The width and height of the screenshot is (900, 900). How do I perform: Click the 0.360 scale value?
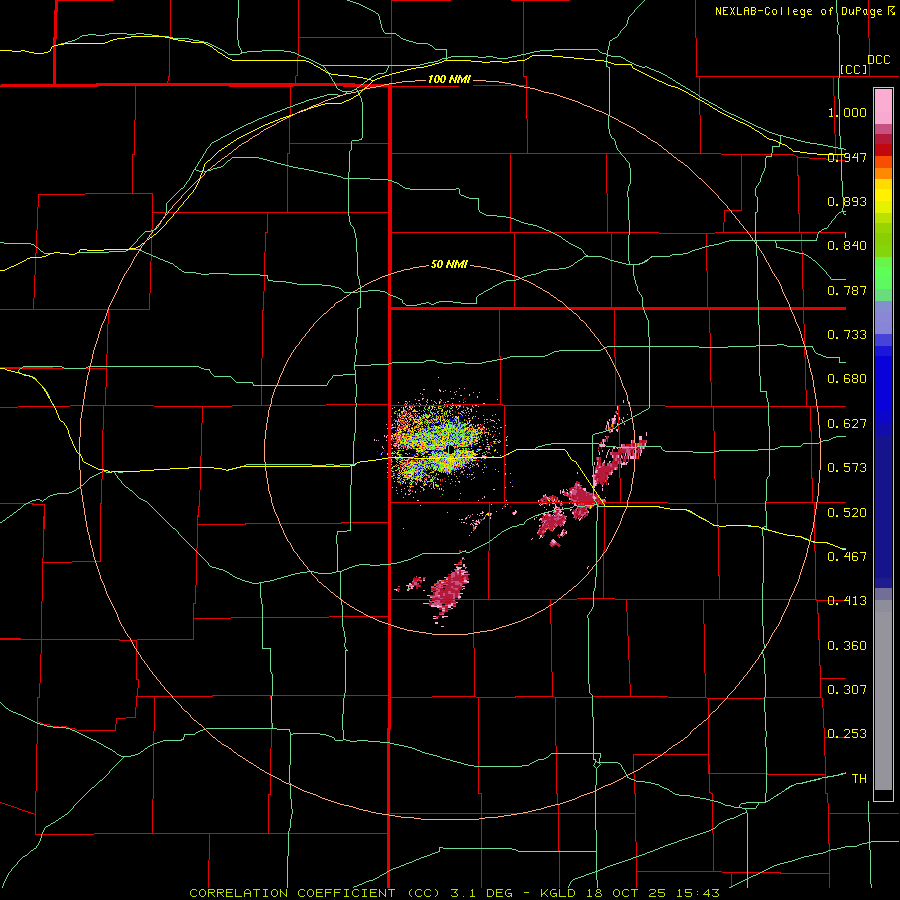pos(847,646)
